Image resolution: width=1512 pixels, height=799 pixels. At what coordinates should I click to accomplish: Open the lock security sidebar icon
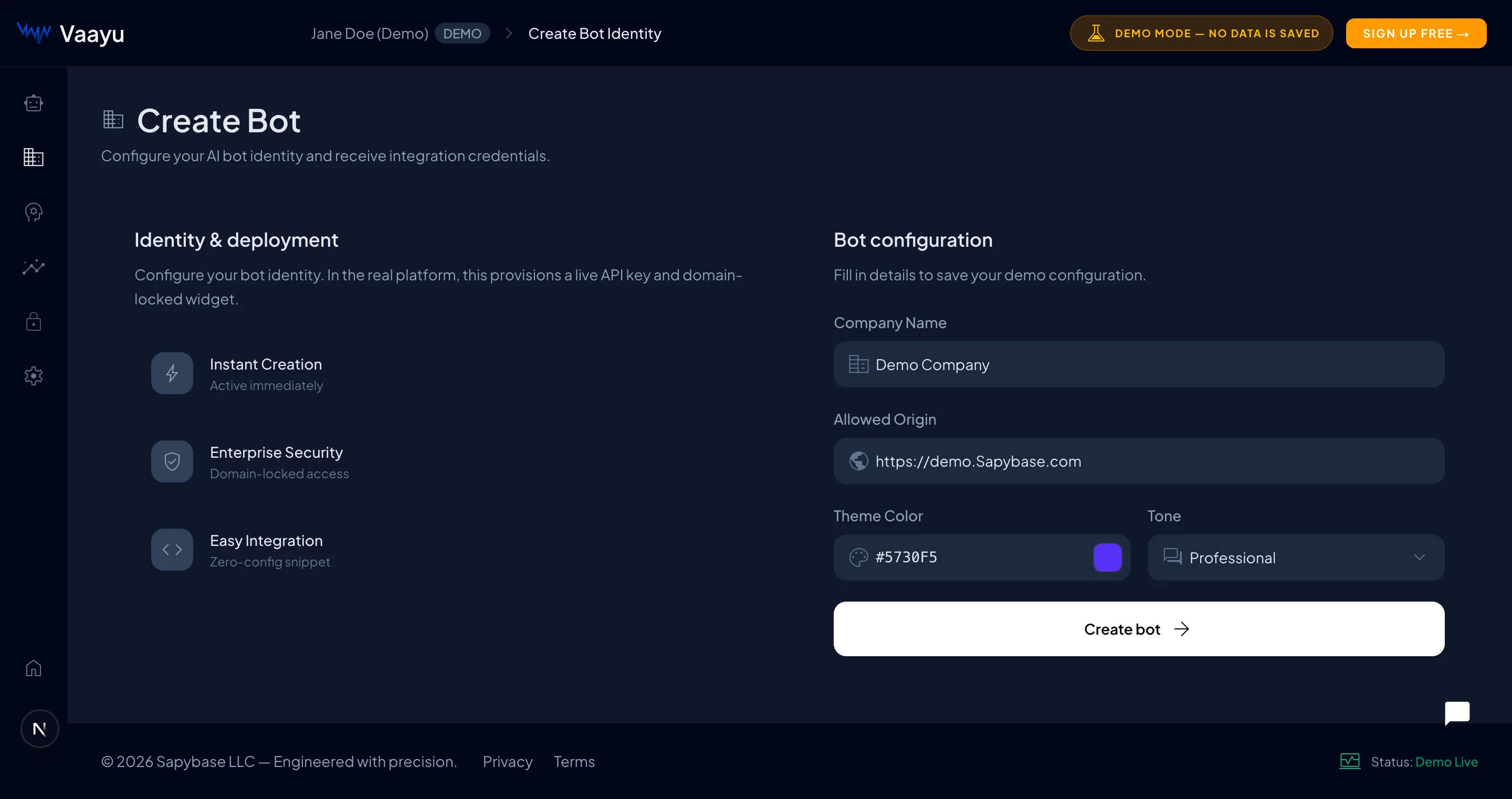tap(34, 321)
